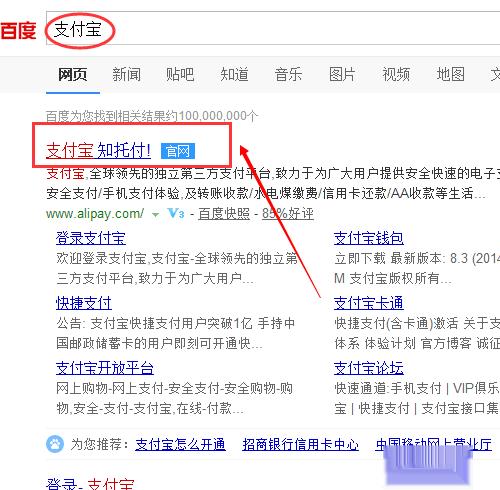Viewport: 500px width, 490px height.
Task: Click description text 安全支付/手机支付体验
Action: coord(113,193)
